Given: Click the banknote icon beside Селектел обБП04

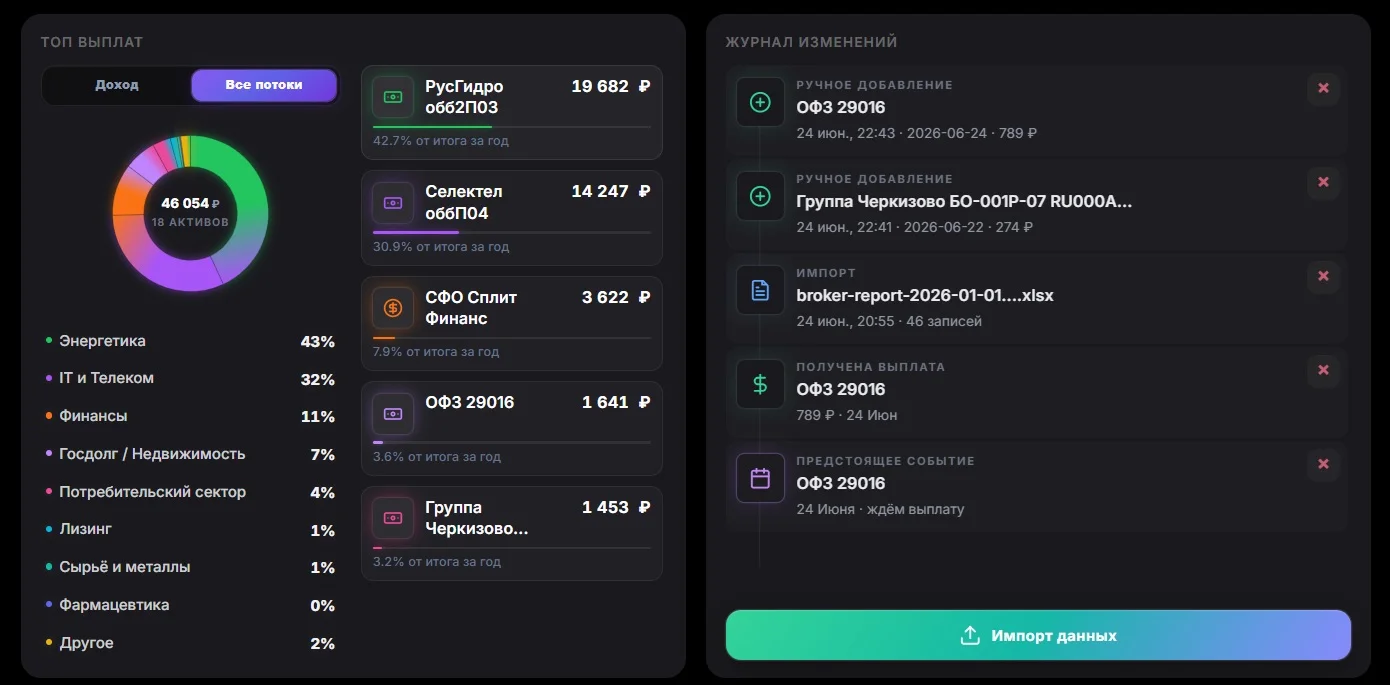Looking at the screenshot, I should 393,202.
